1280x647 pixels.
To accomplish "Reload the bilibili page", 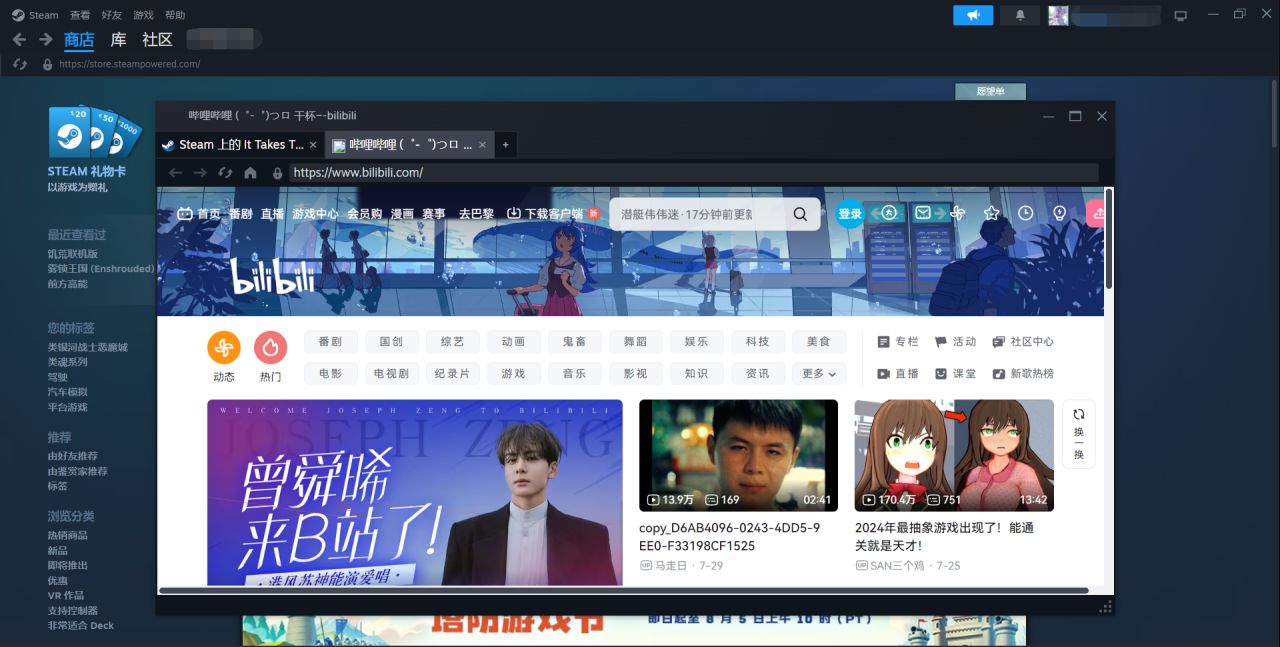I will (x=225, y=173).
